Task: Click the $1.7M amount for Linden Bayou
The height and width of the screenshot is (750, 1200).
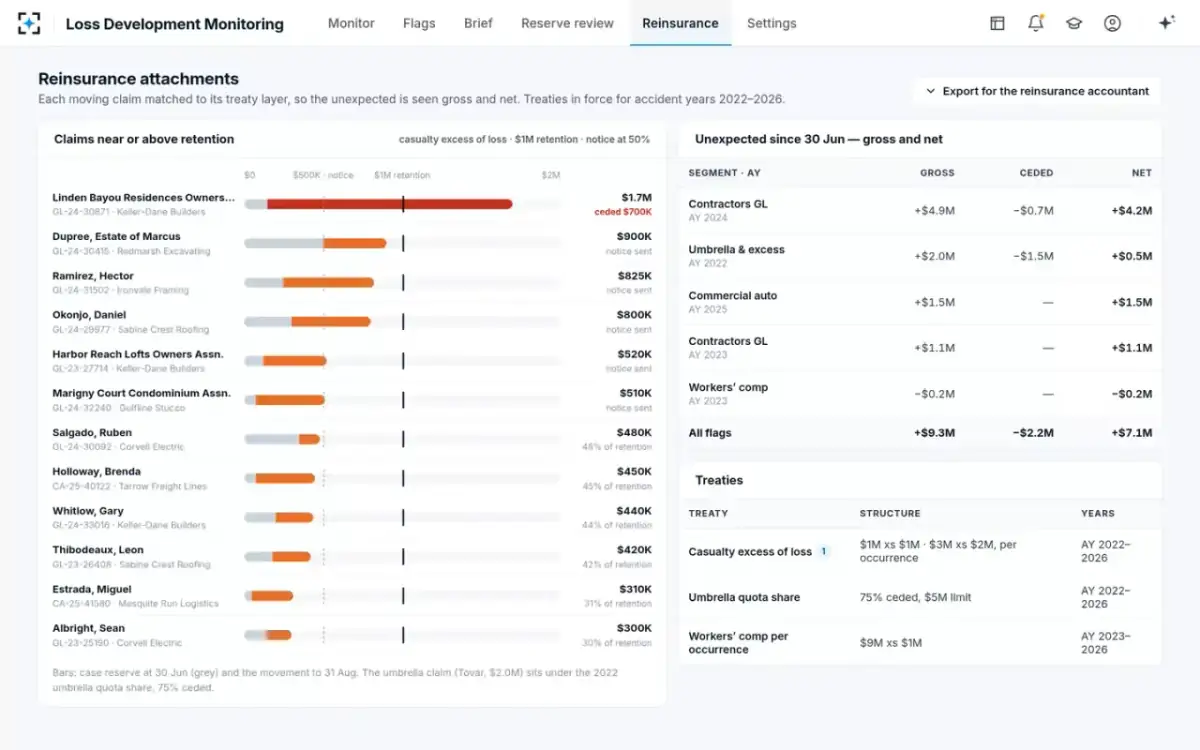Action: [636, 198]
